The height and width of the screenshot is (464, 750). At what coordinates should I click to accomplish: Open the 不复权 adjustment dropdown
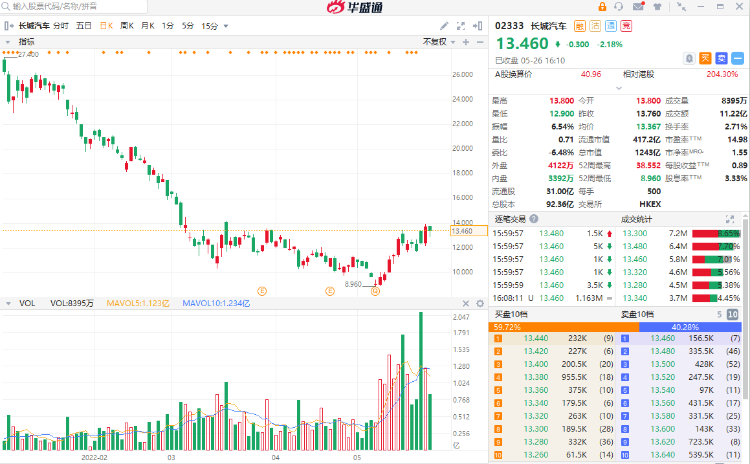click(x=439, y=42)
